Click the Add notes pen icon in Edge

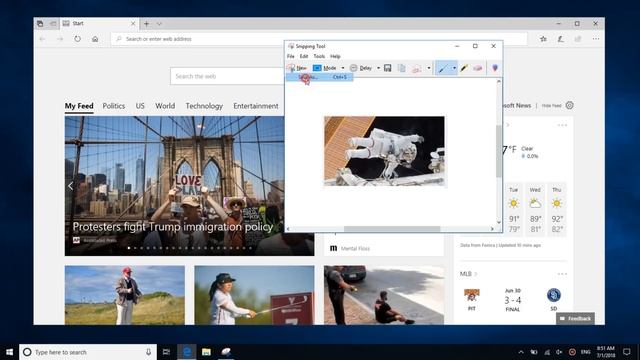(560, 39)
